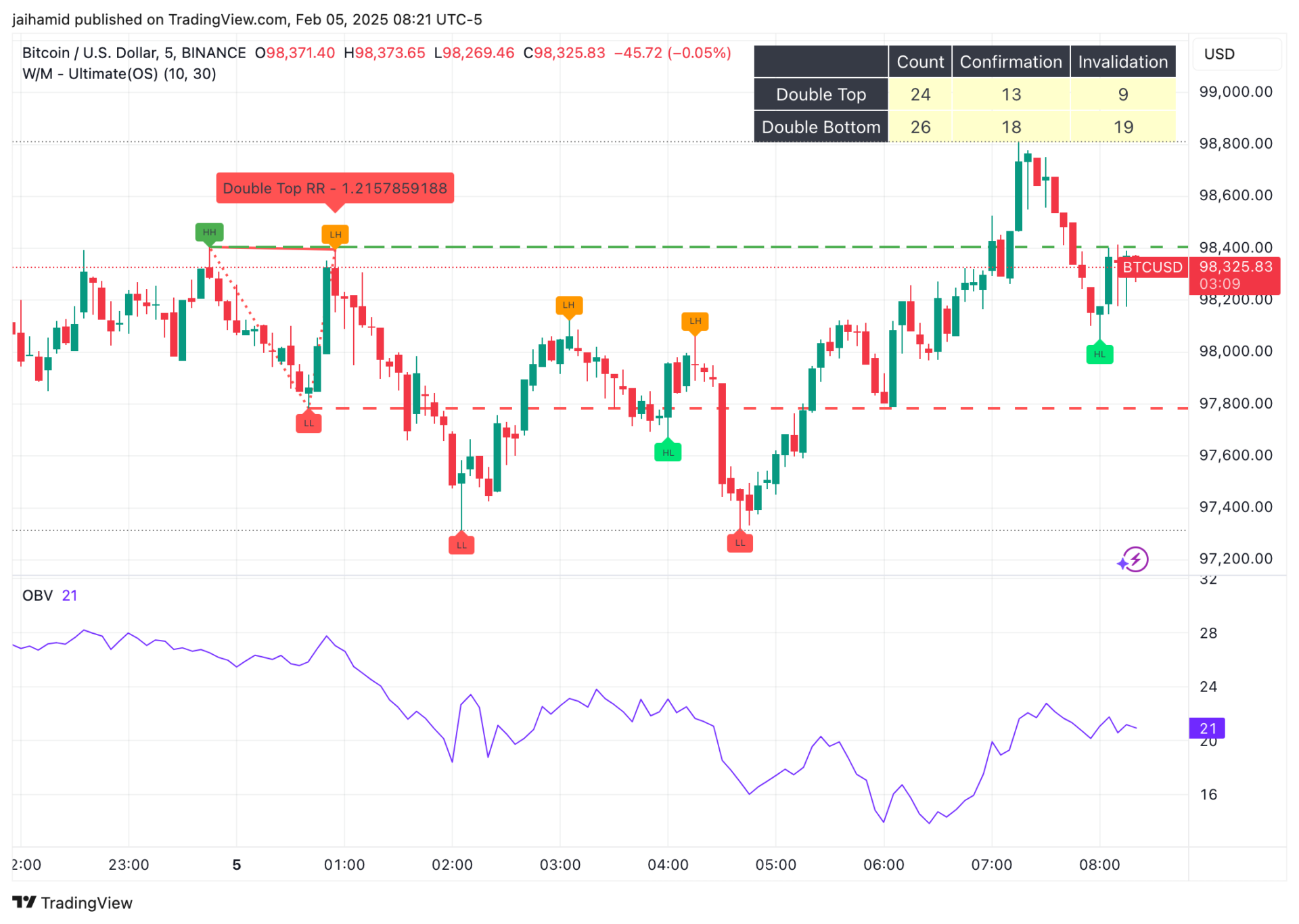The height and width of the screenshot is (924, 1299).
Task: Click the 07:00 time axis label
Action: (992, 864)
